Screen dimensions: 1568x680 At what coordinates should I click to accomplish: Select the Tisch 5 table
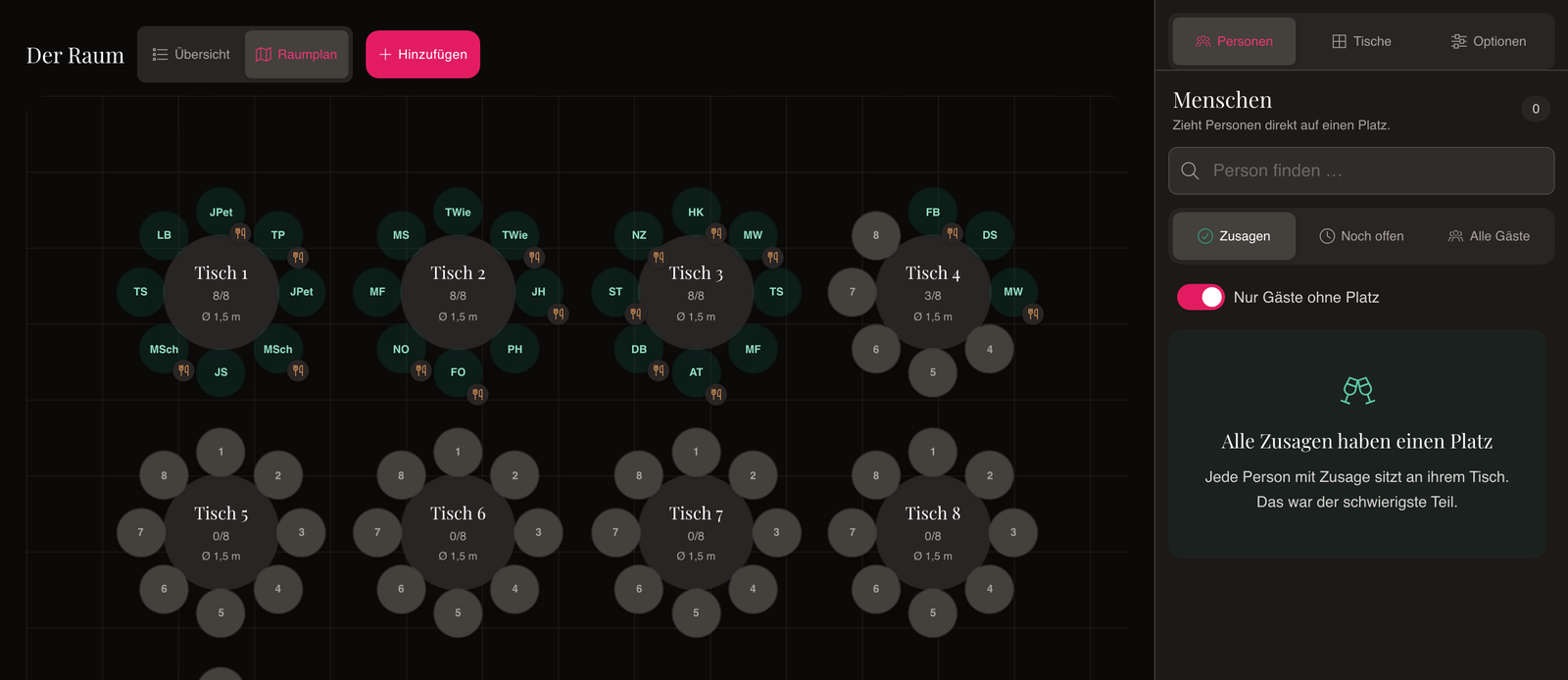click(221, 532)
